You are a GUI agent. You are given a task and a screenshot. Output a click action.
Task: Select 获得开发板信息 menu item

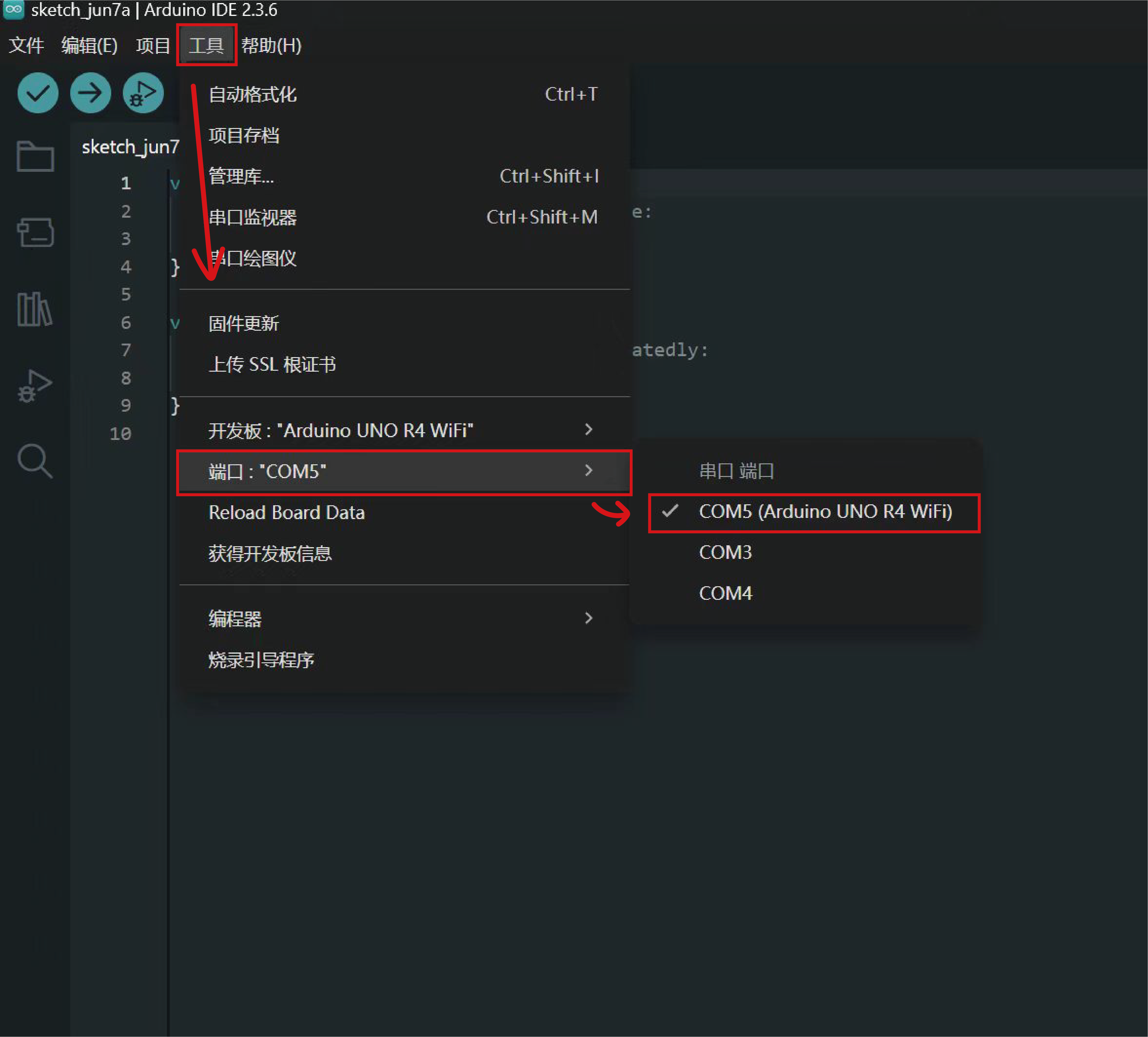pyautogui.click(x=404, y=553)
